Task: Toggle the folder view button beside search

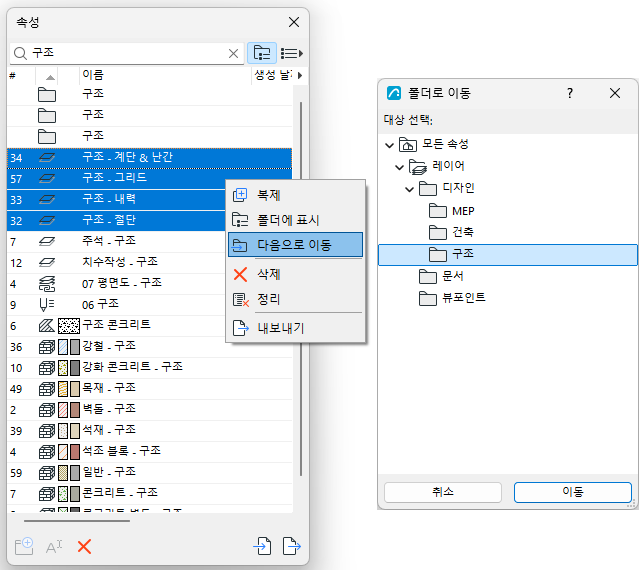Action: tap(262, 53)
